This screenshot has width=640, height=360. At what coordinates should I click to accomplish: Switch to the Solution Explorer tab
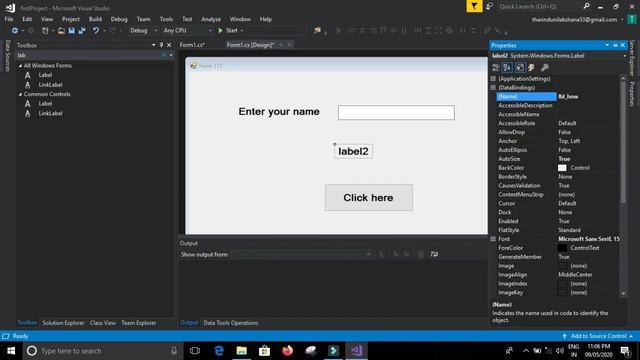[63, 323]
